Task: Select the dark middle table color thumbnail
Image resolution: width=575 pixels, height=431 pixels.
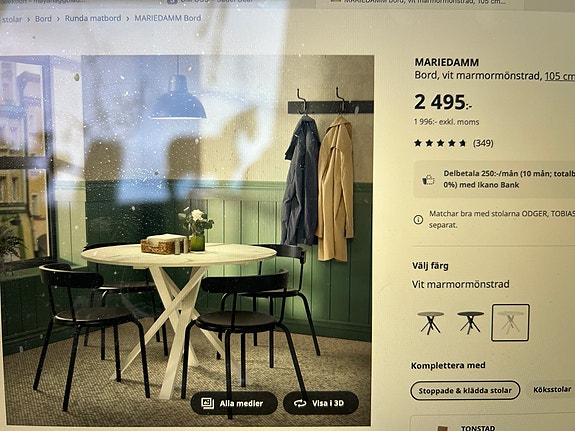Action: coord(470,322)
